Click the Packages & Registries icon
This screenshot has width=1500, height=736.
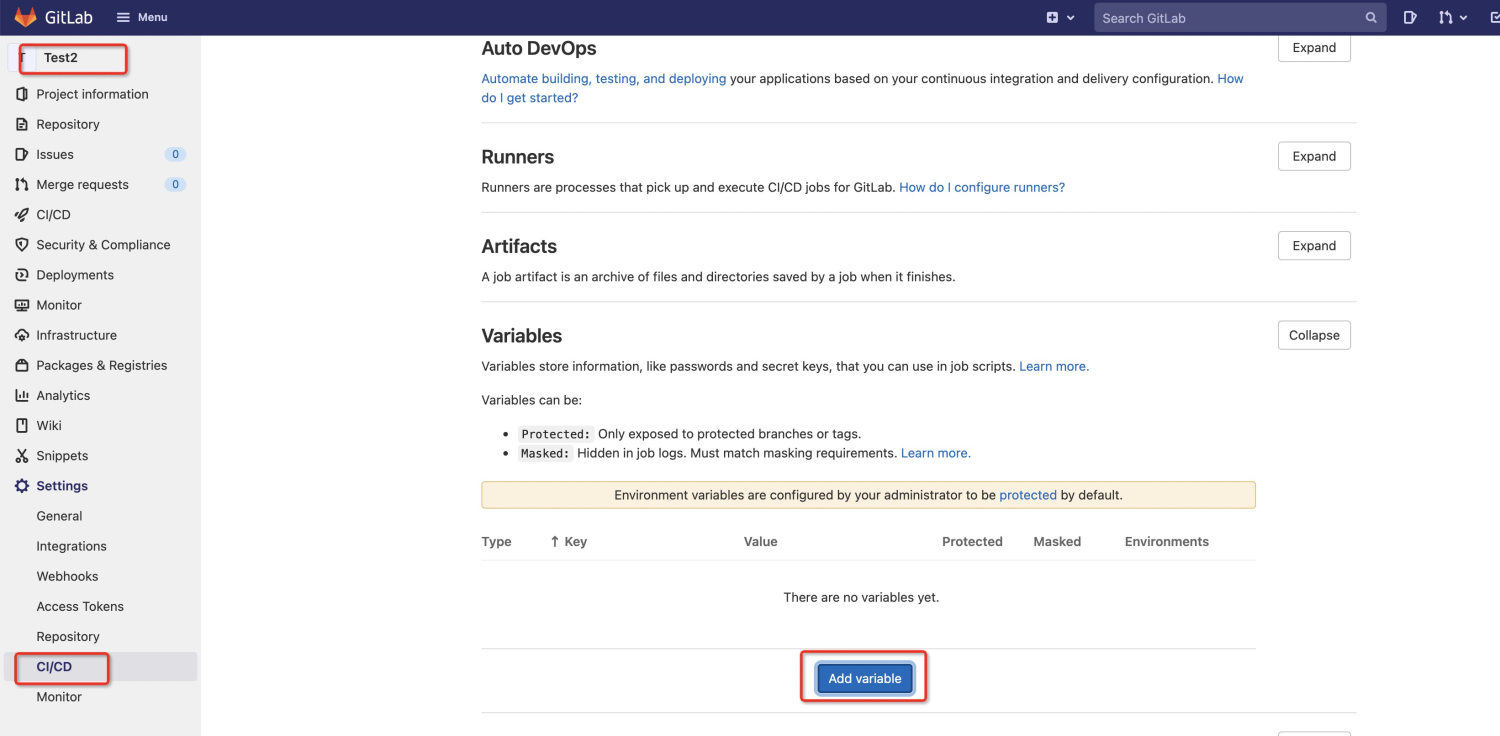(22, 366)
